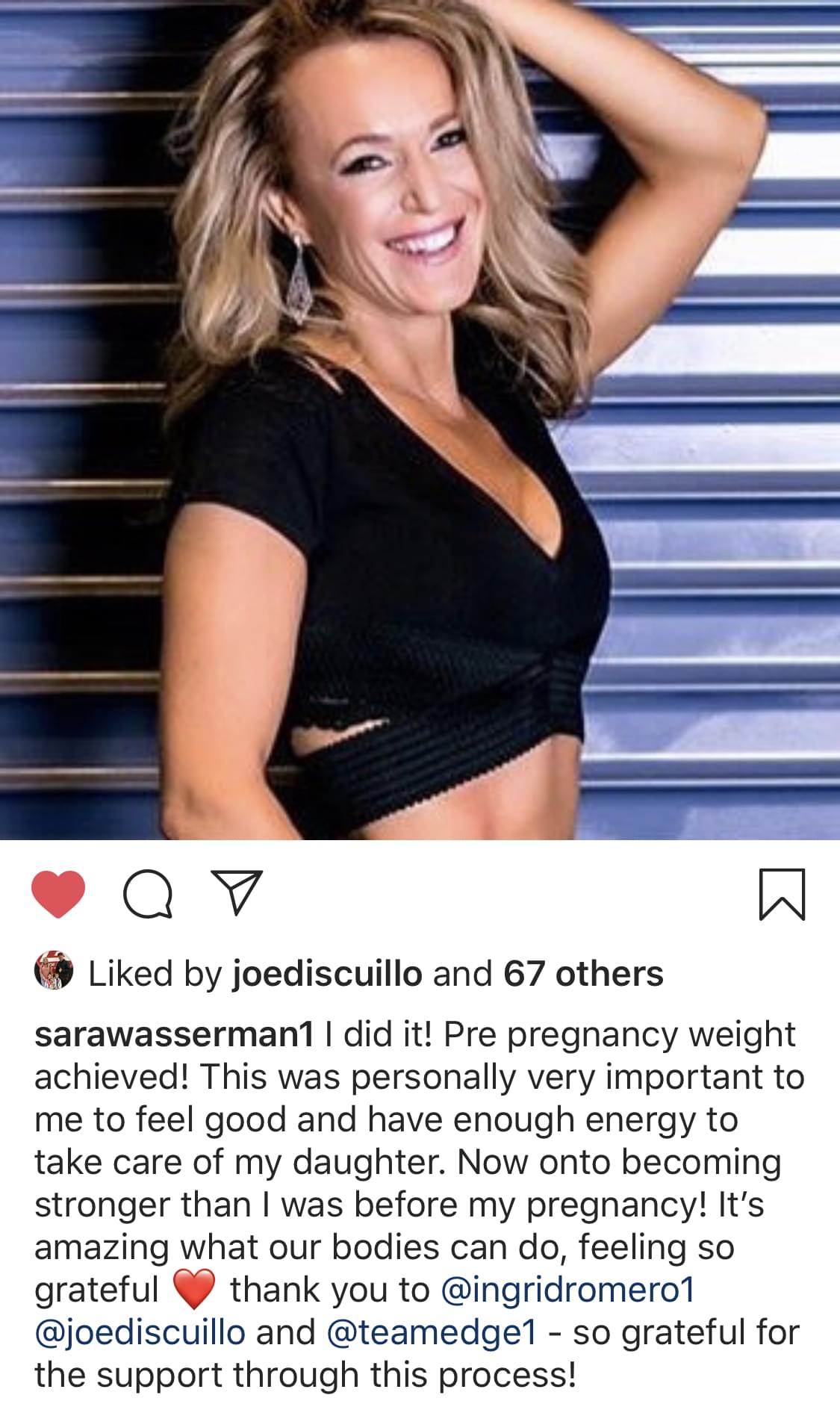Tap the raised arm in the photo
This screenshot has width=840, height=1404.
coord(657,134)
